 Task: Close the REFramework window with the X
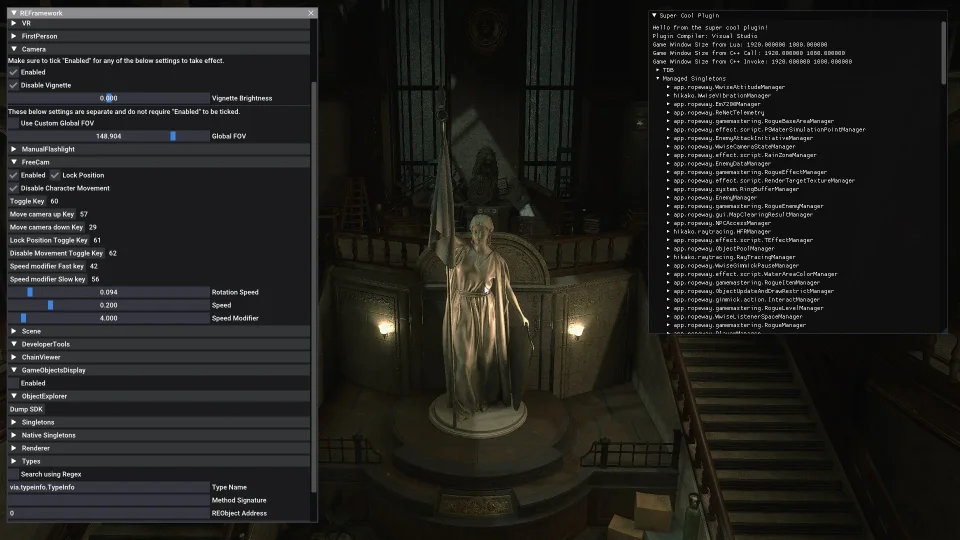(x=310, y=13)
